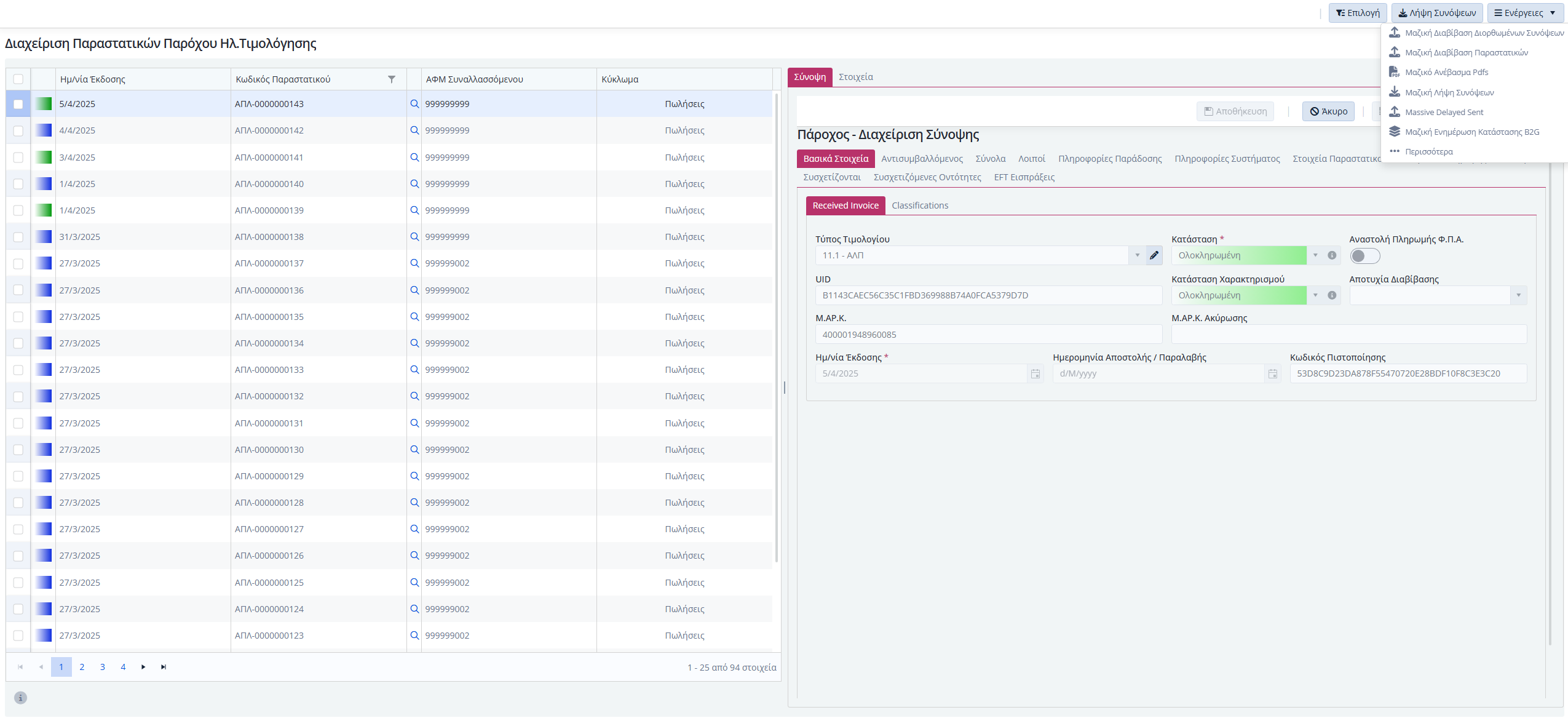Check row ΑΠΛ-0000000138 checkbox
The width and height of the screenshot is (1568, 718).
(x=18, y=237)
